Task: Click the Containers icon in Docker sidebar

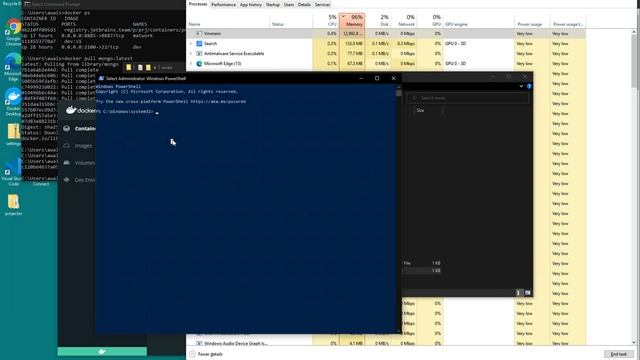Action: click(67, 129)
